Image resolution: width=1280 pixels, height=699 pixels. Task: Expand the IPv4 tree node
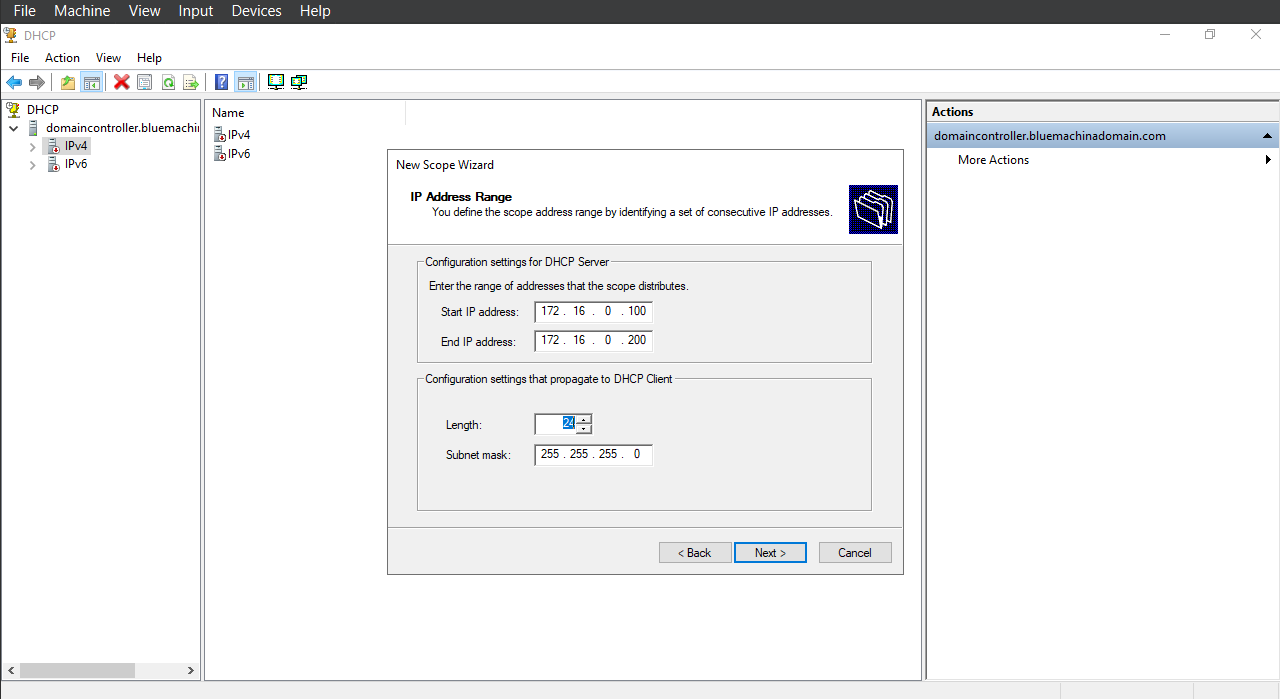pos(33,146)
